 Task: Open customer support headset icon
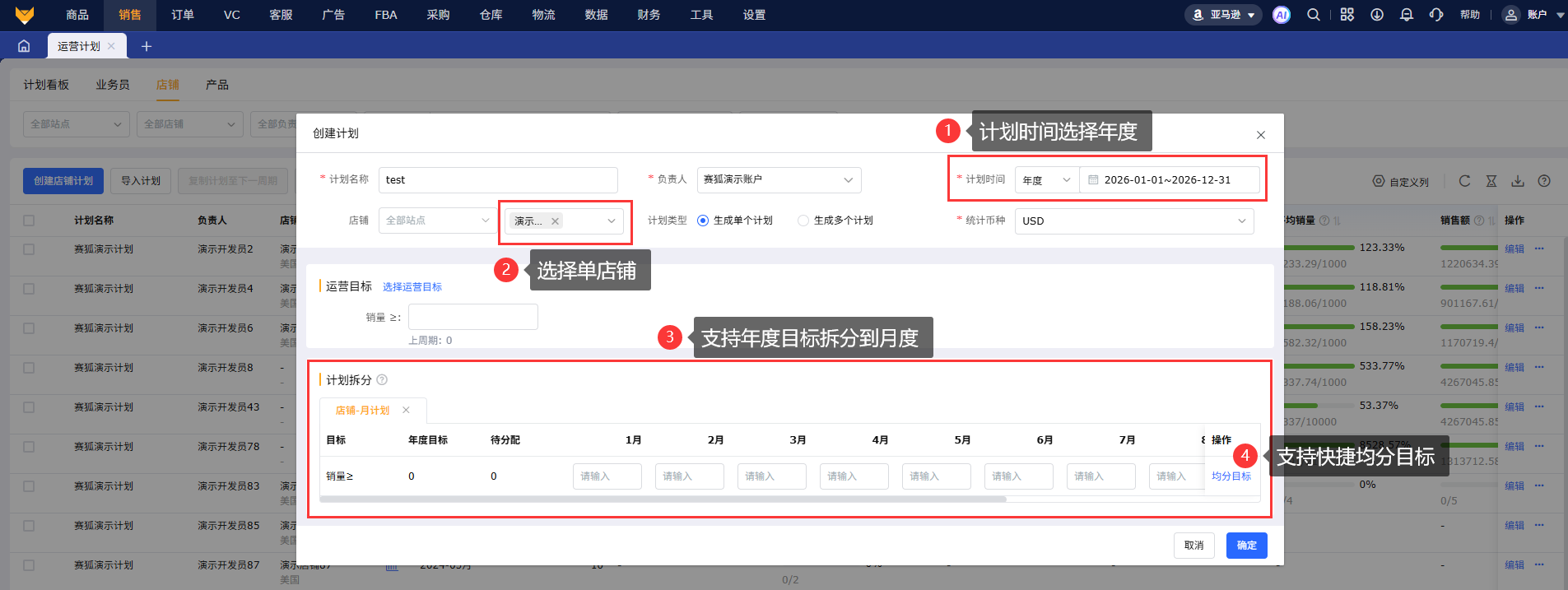coord(1436,15)
